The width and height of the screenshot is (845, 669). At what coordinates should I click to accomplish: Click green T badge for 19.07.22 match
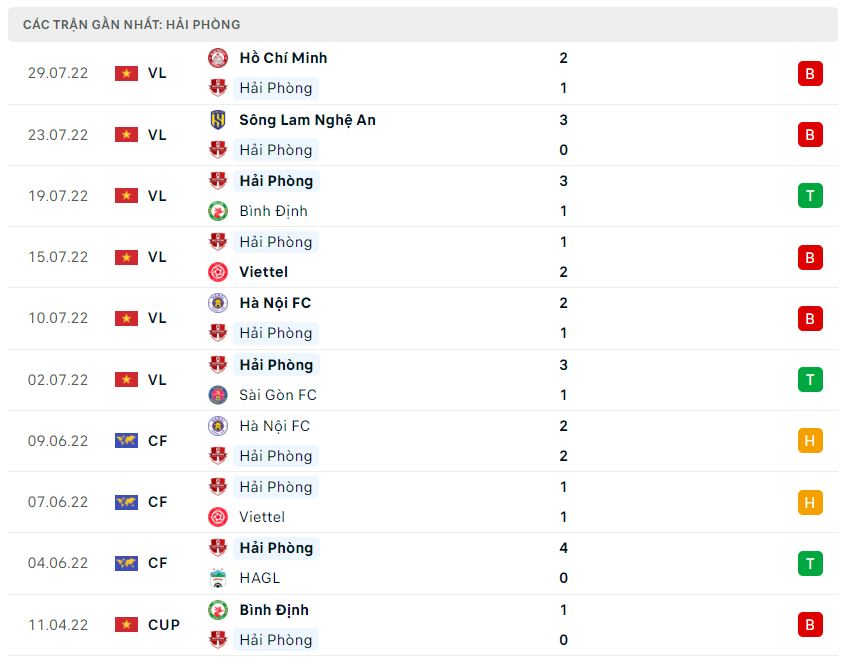click(810, 196)
